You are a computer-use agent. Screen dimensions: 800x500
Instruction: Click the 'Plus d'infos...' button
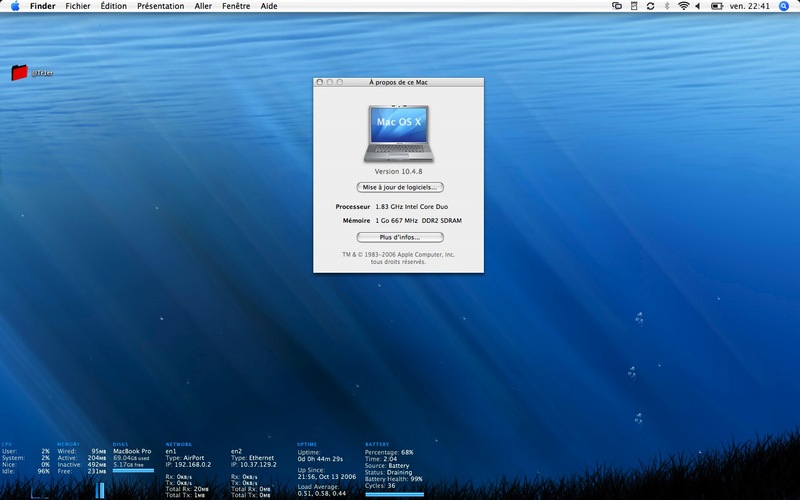[400, 237]
